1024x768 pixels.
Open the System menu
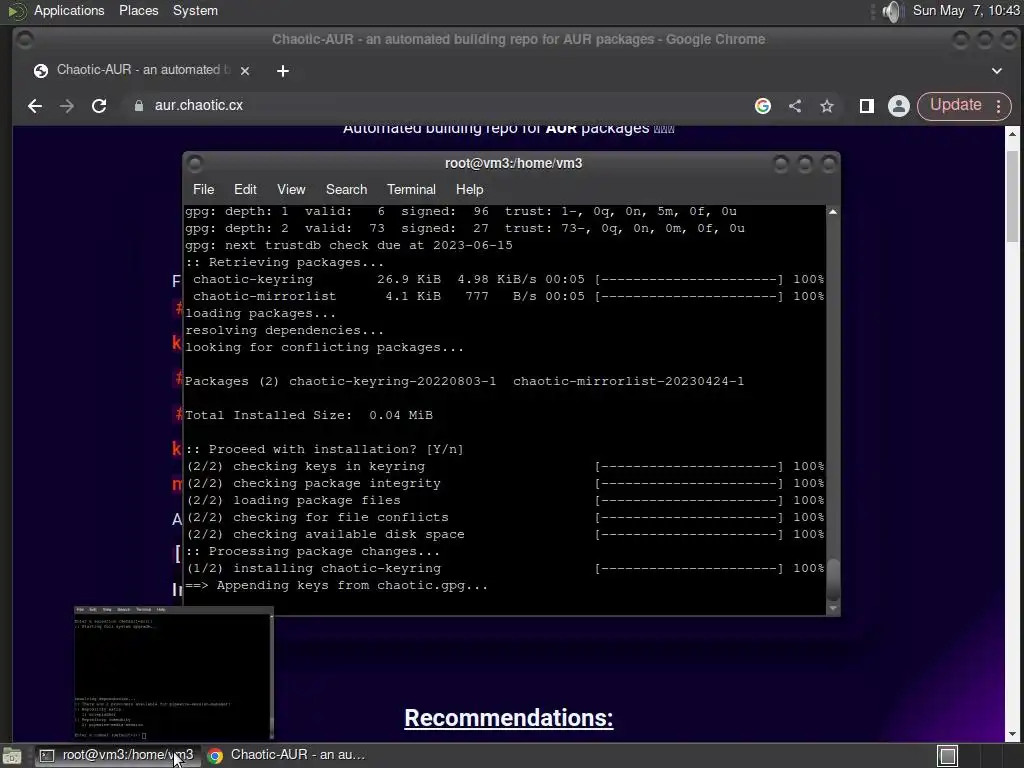click(195, 10)
